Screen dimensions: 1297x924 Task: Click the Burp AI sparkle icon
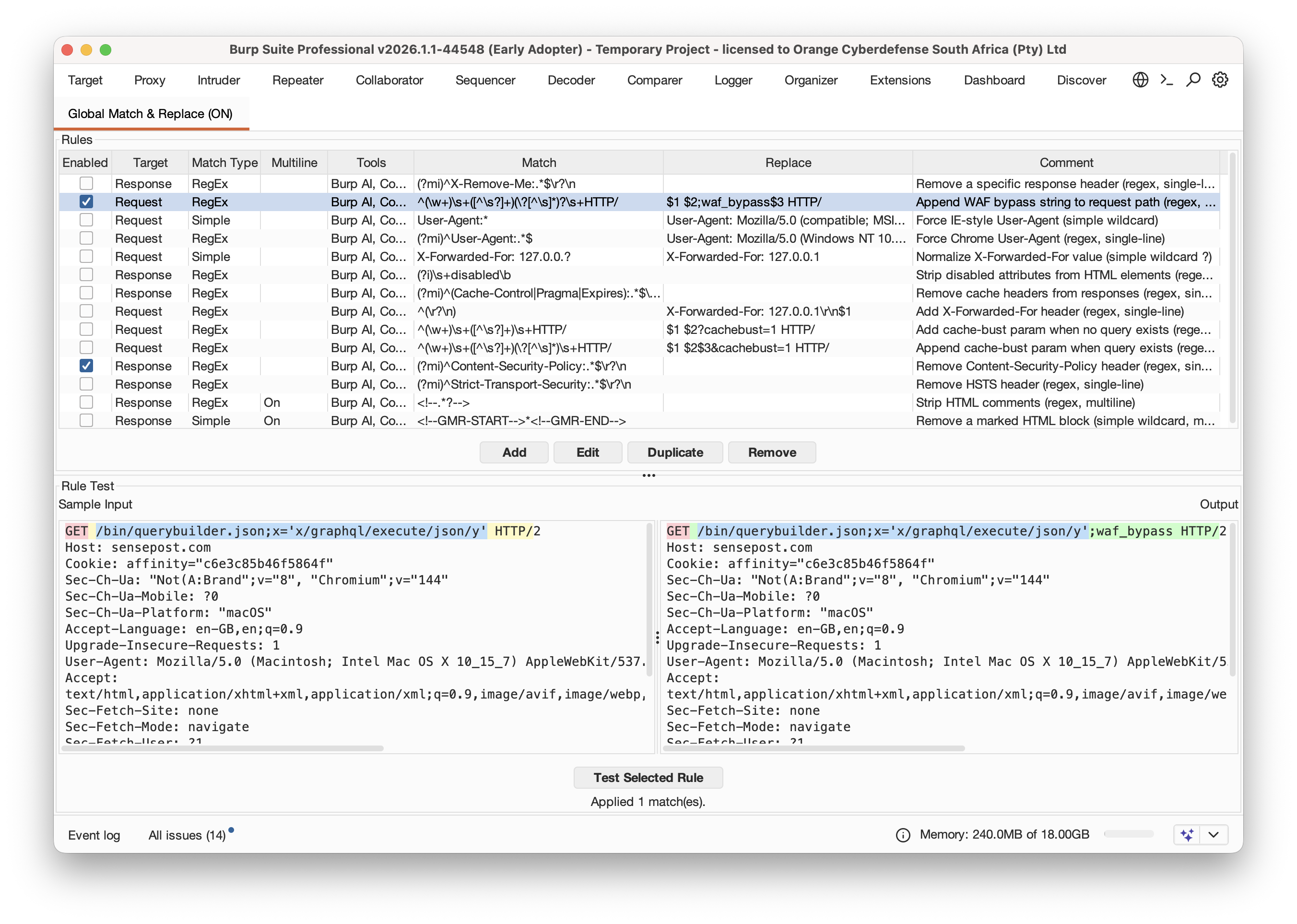pos(1187,835)
